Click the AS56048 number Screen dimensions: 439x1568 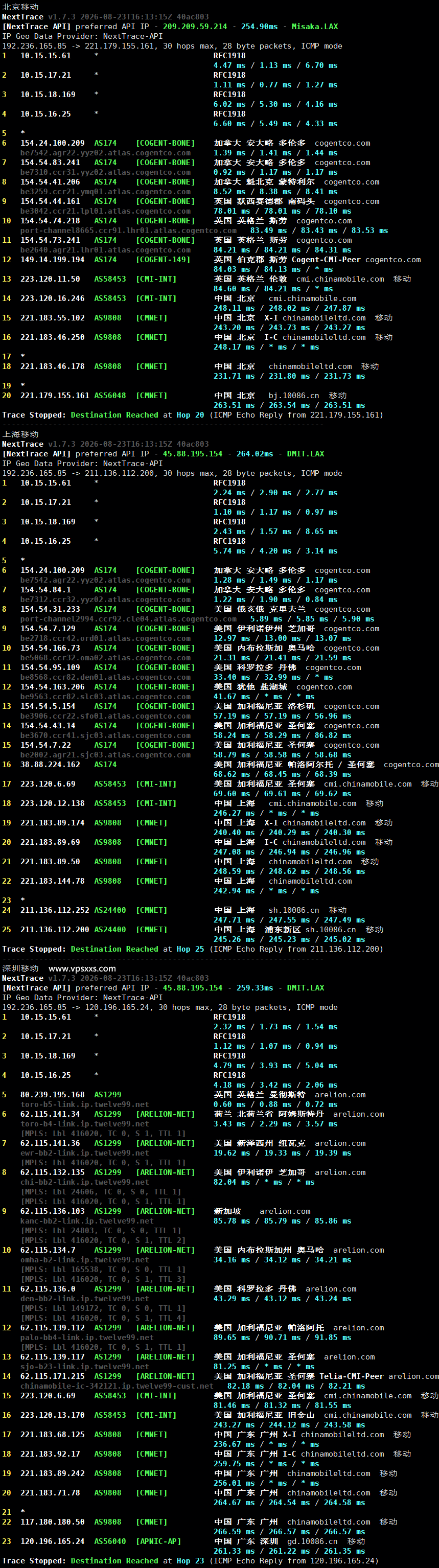point(109,396)
